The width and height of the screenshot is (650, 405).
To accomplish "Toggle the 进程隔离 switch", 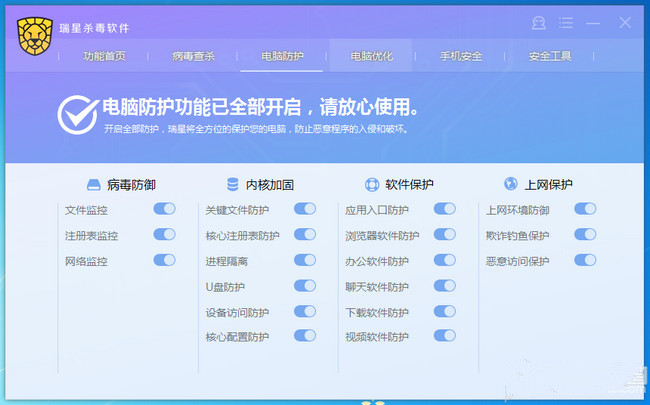I will click(x=304, y=260).
